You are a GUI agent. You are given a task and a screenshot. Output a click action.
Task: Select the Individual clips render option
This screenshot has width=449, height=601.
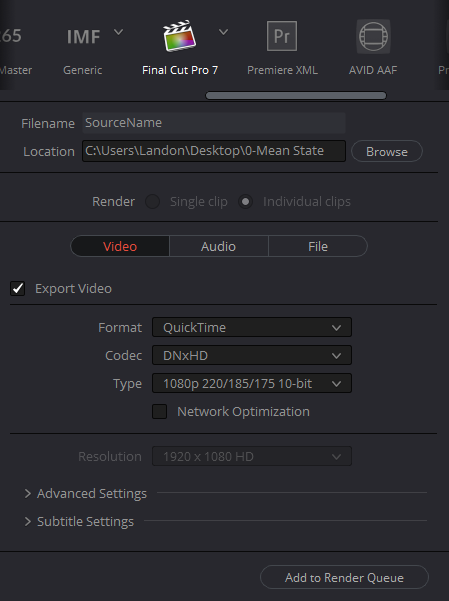(x=245, y=202)
